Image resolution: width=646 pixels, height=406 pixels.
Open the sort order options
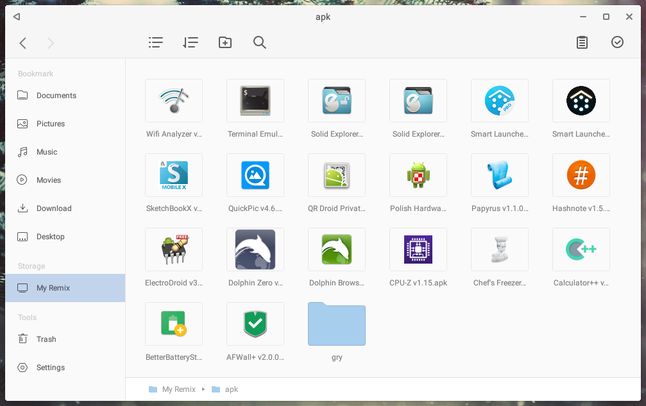pos(190,42)
